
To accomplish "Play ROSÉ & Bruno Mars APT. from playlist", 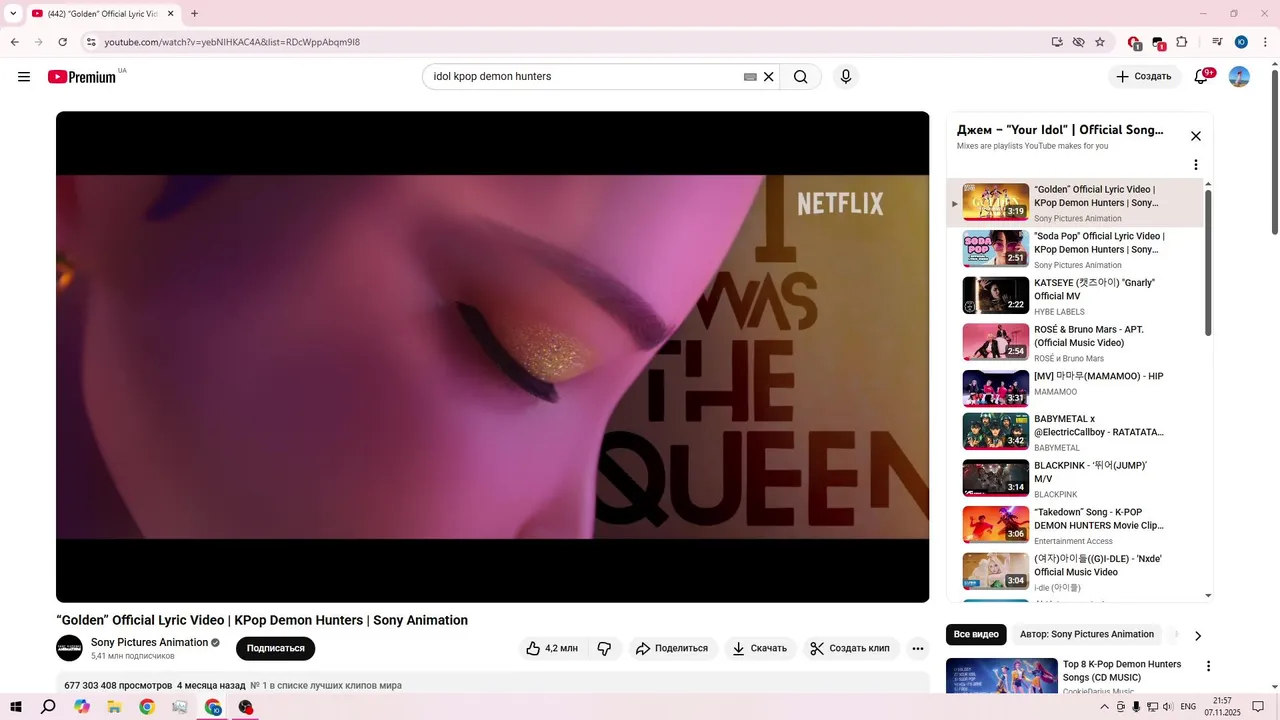I will (1075, 343).
